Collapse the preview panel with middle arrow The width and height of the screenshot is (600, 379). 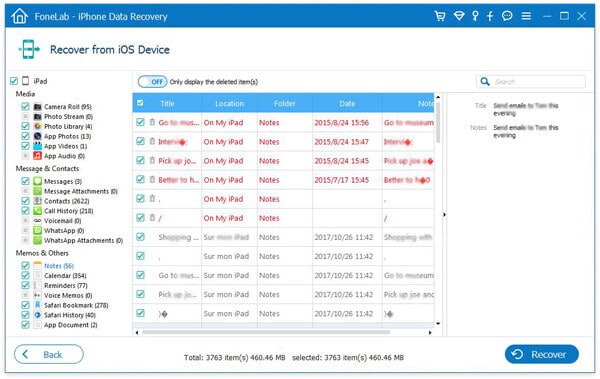click(444, 215)
